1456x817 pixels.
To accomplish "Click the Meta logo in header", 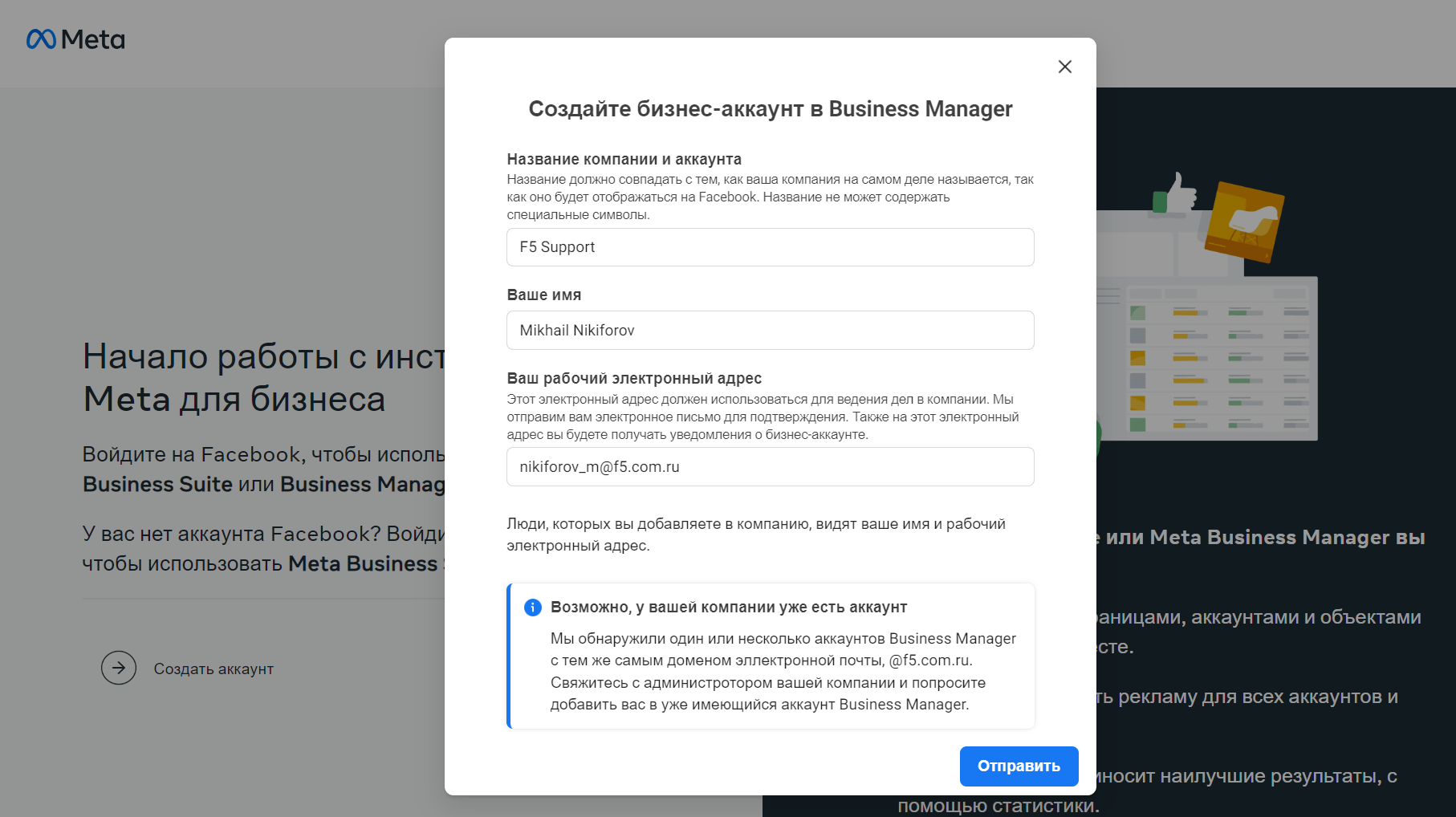I will pos(75,39).
